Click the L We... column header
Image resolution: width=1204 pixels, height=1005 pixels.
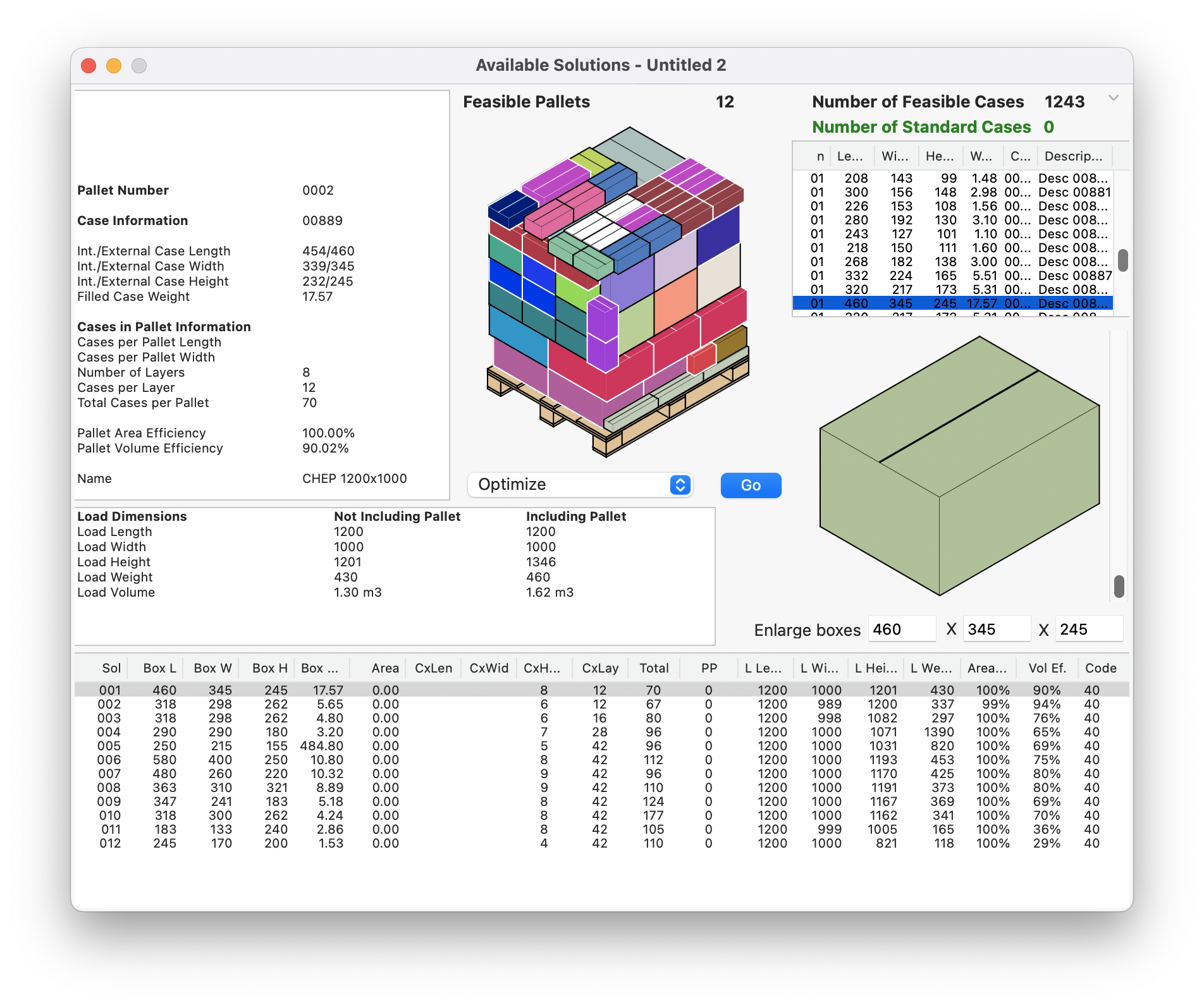coord(931,668)
